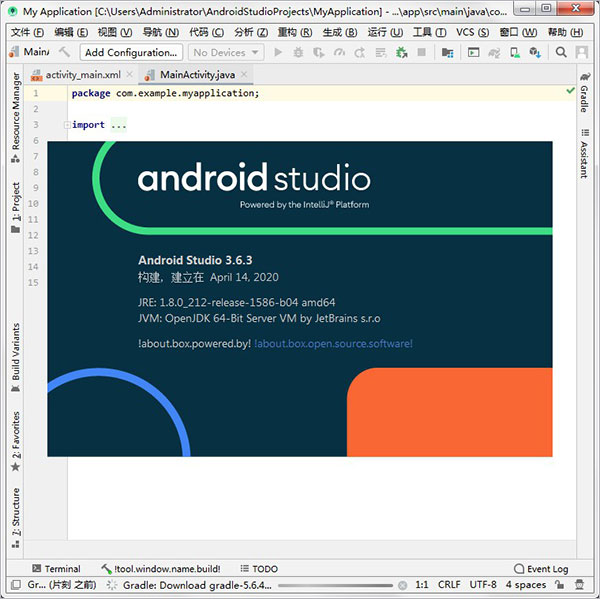Toggle the Project tool window
The image size is (600, 599).
coord(15,207)
